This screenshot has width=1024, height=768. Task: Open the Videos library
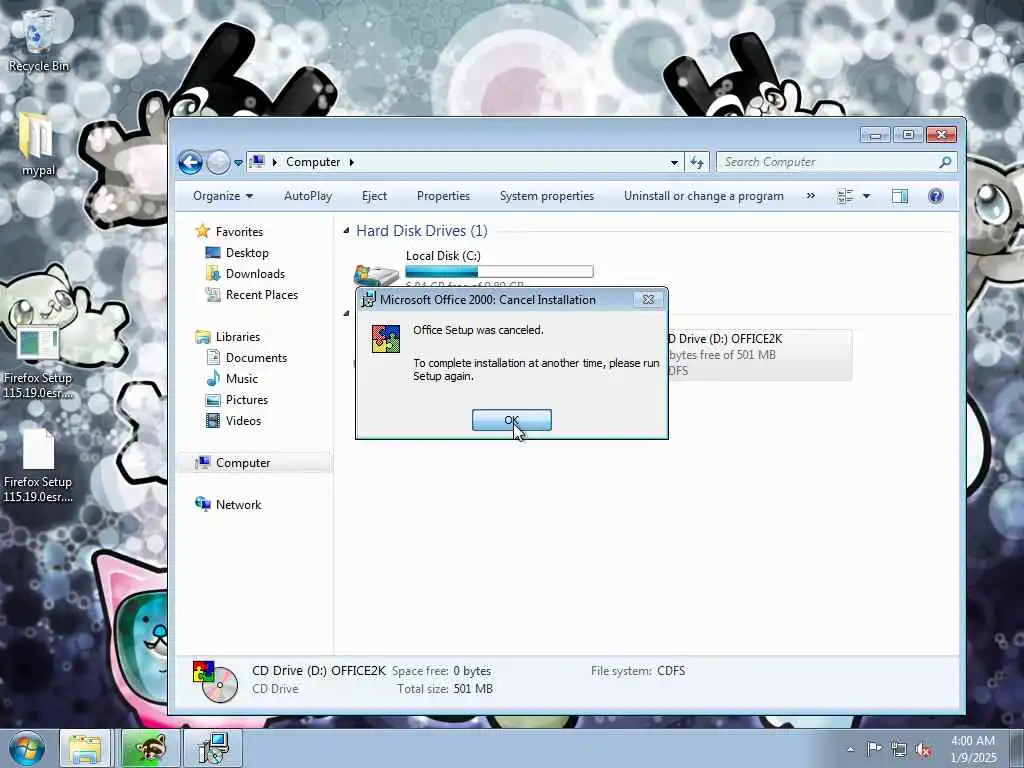click(243, 421)
